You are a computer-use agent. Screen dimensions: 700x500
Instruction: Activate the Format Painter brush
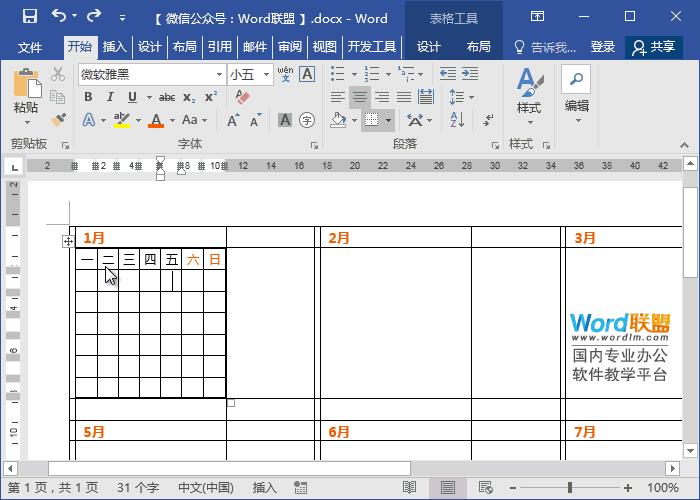pyautogui.click(x=58, y=119)
